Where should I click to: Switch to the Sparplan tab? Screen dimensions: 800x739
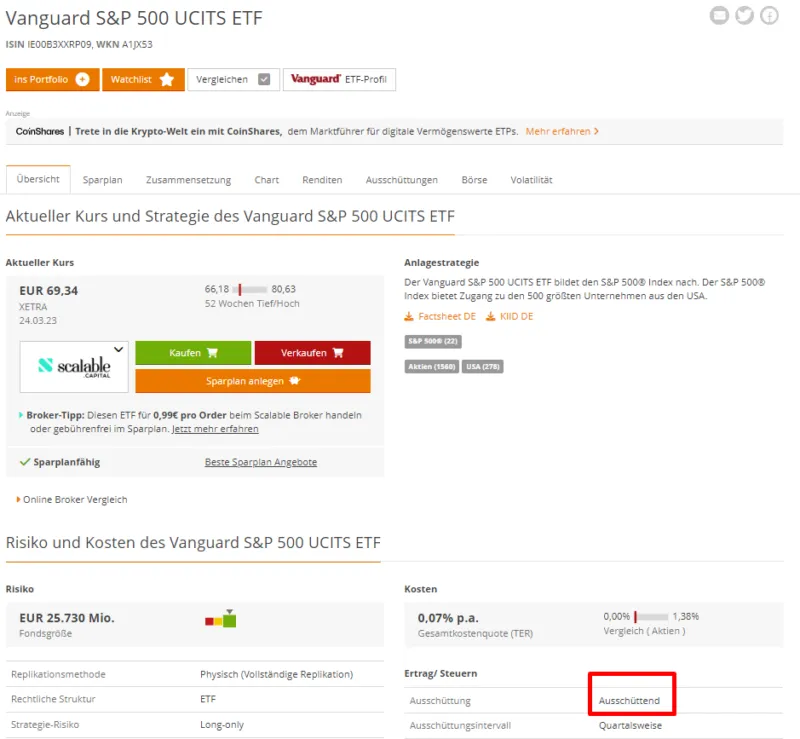tap(102, 180)
